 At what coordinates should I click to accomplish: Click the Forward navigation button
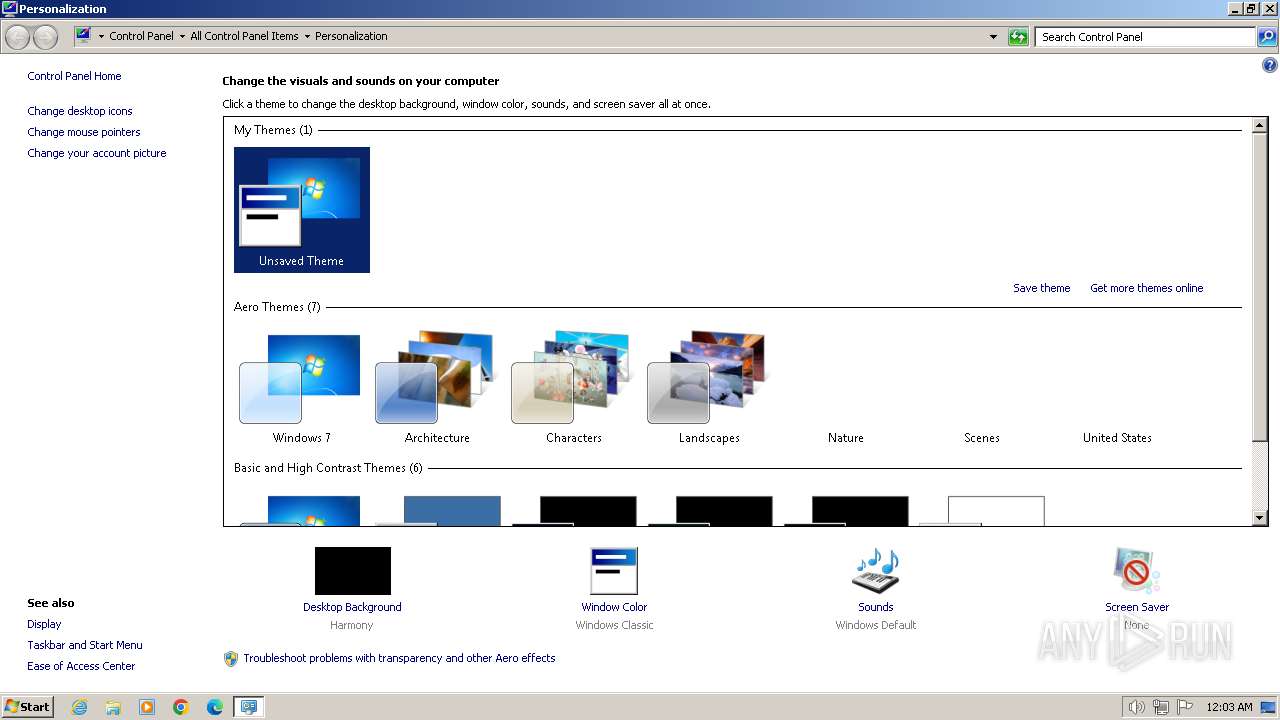pyautogui.click(x=45, y=37)
